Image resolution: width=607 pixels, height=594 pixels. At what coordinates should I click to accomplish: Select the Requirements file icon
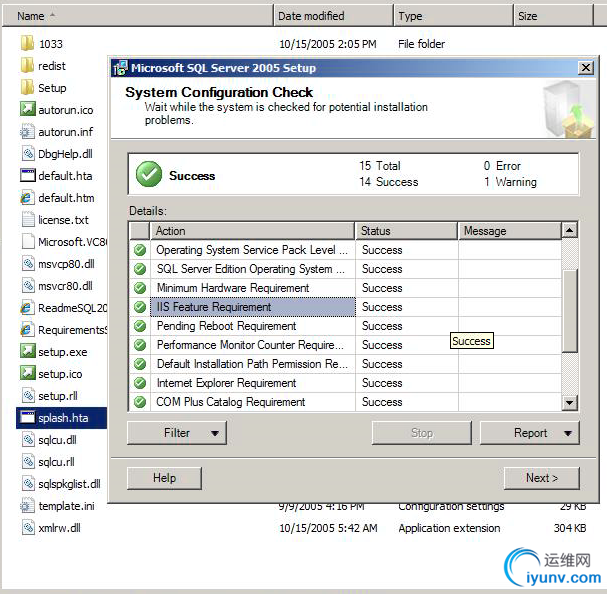(x=27, y=330)
